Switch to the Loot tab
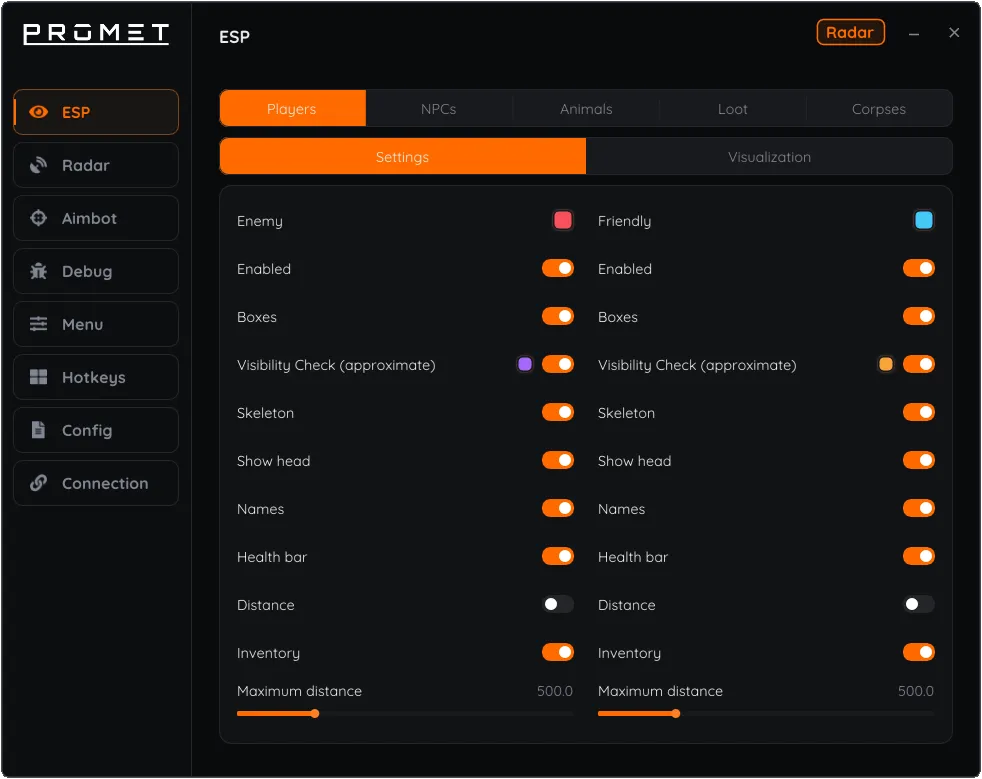Screen dimensions: 982x779 (x=732, y=109)
